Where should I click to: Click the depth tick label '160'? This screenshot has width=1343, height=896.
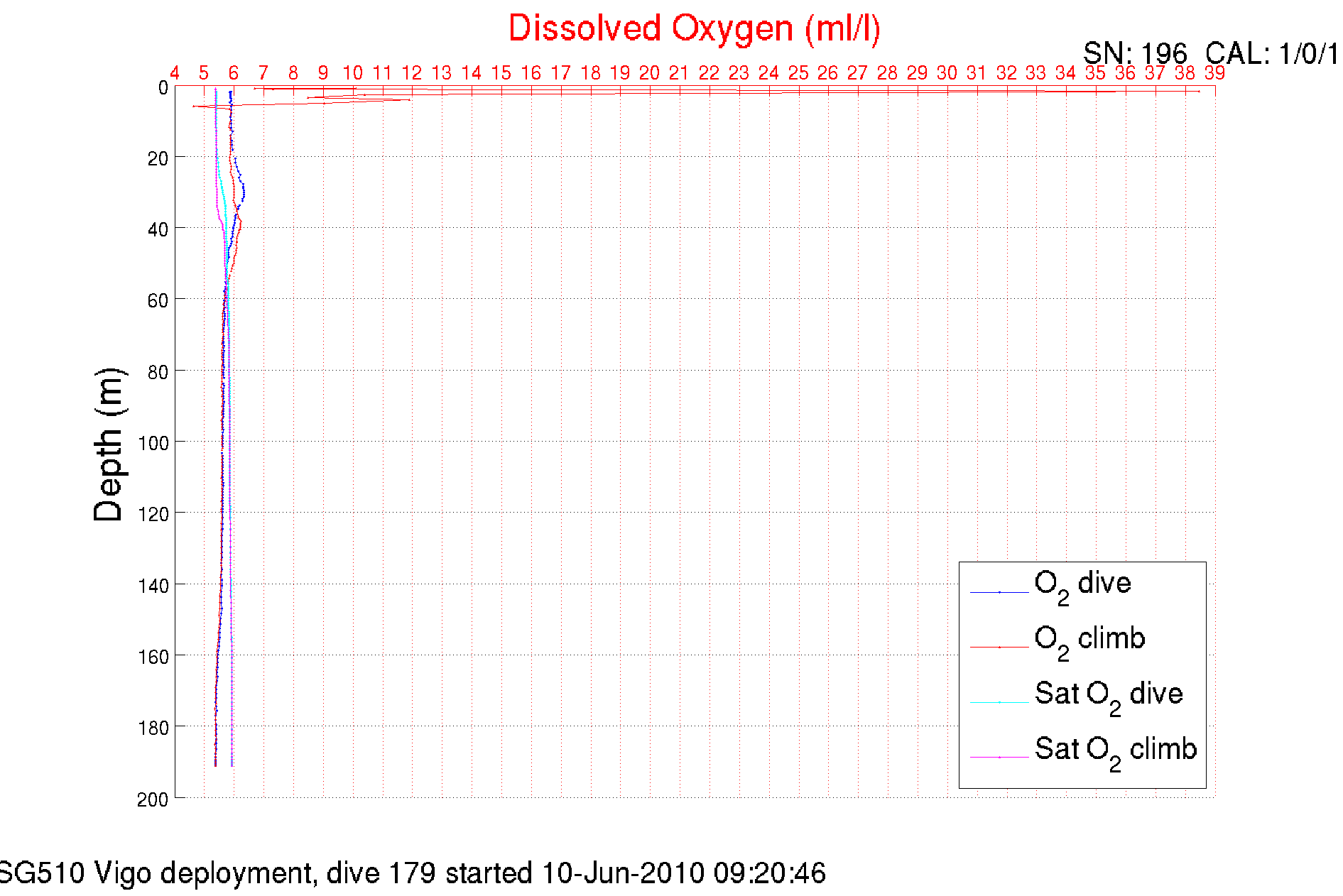click(153, 657)
